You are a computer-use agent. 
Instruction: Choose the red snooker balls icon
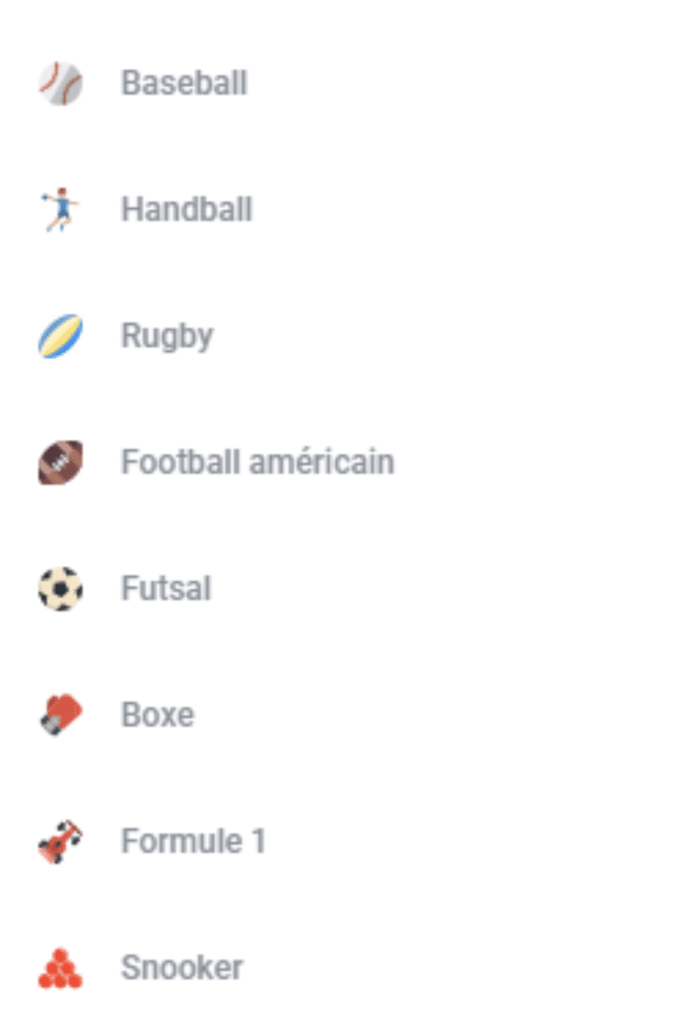[60, 968]
